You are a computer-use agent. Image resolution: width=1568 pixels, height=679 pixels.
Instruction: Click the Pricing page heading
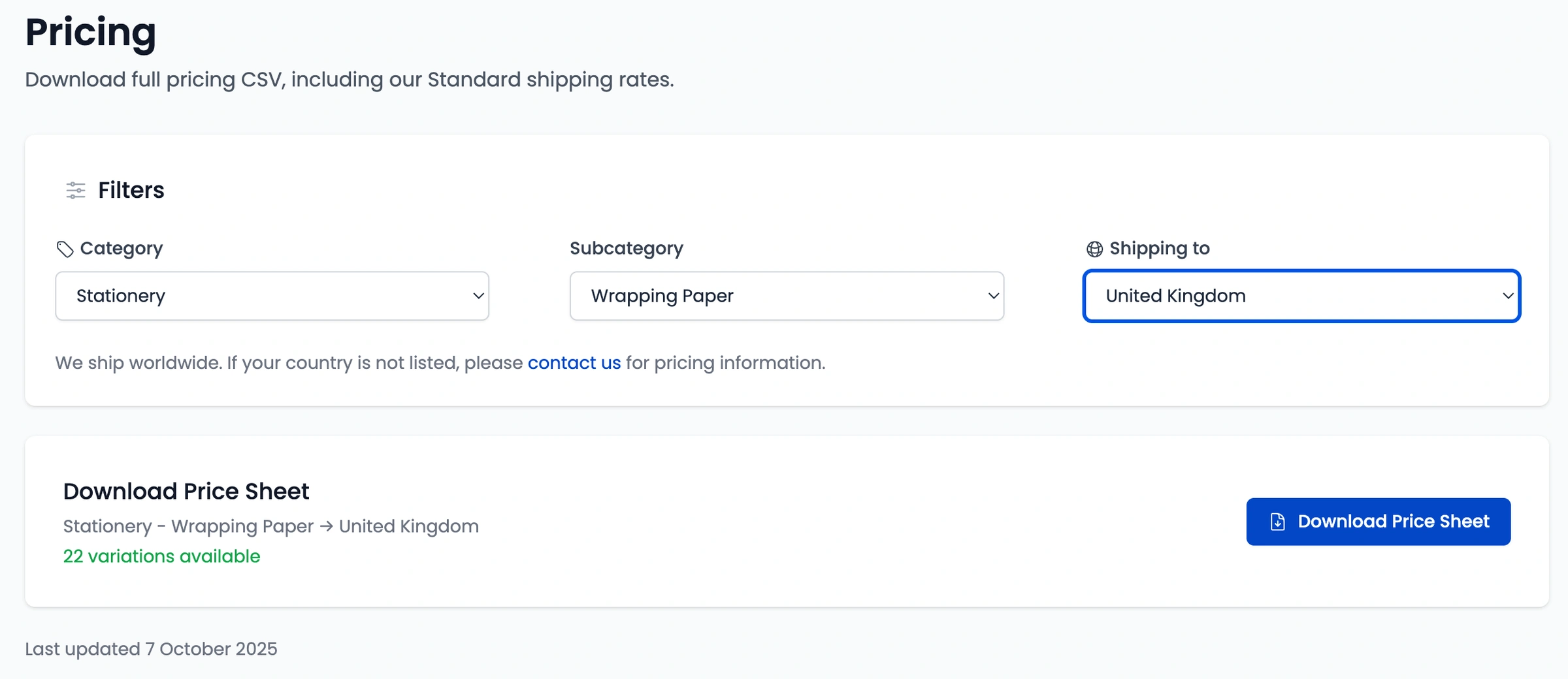pos(90,33)
